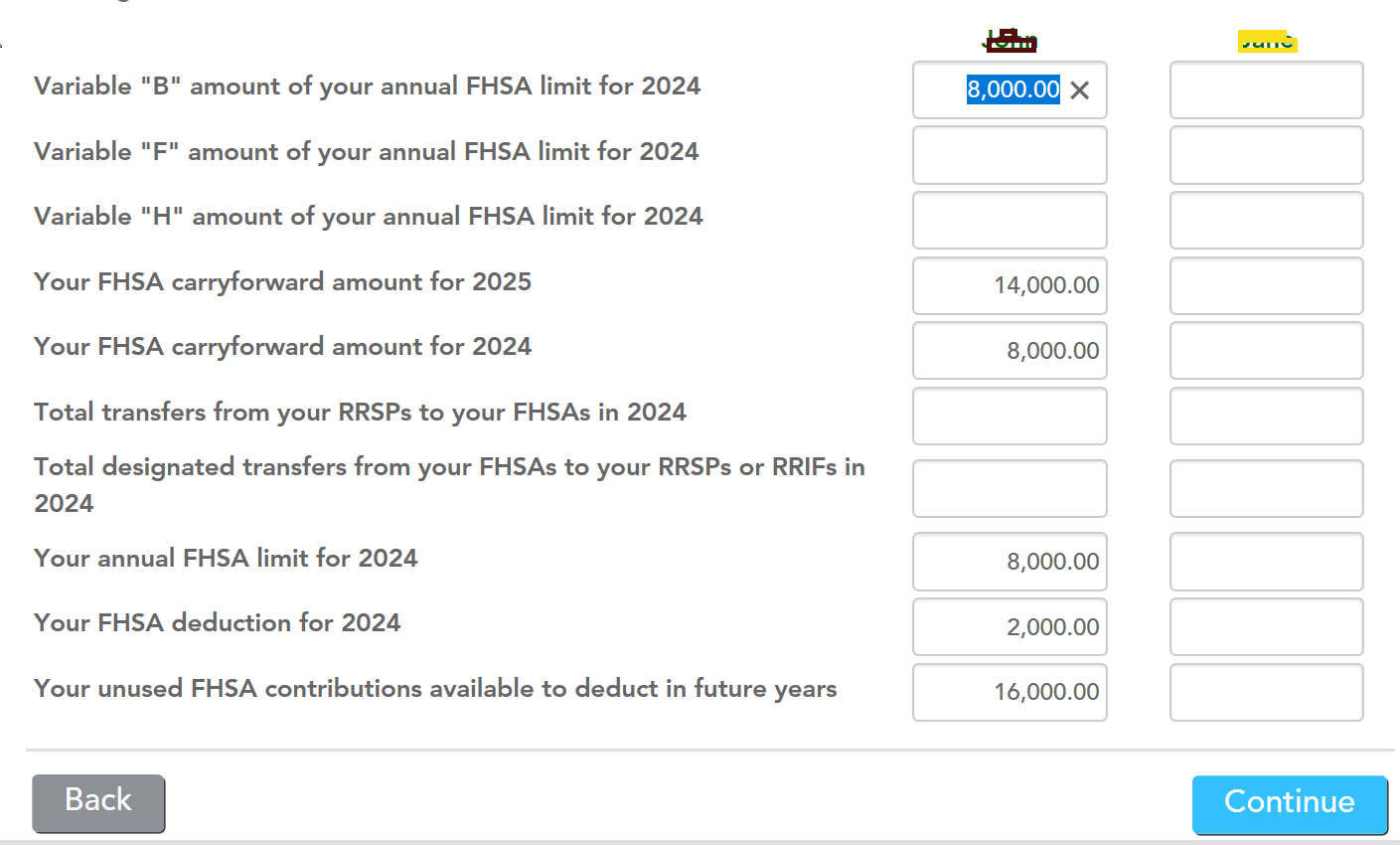Click Continue to proceed
1400x845 pixels.
click(x=1289, y=803)
